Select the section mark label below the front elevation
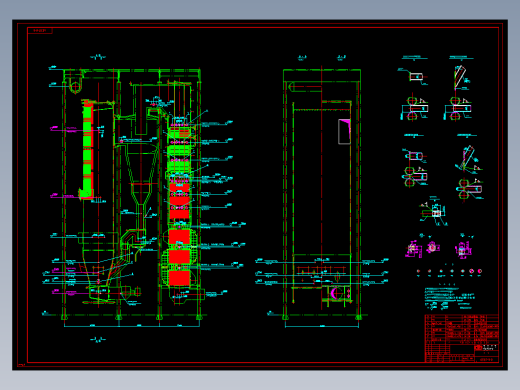520x390 pixels. click(x=97, y=340)
